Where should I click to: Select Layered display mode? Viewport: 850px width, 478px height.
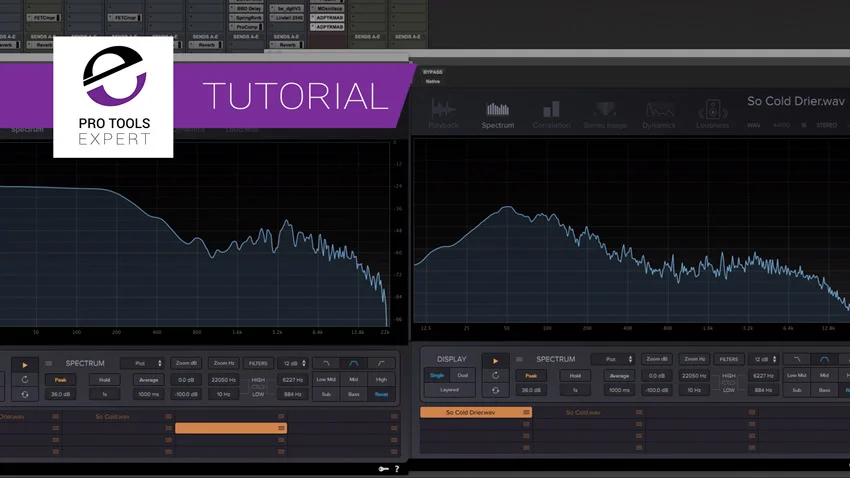point(449,390)
